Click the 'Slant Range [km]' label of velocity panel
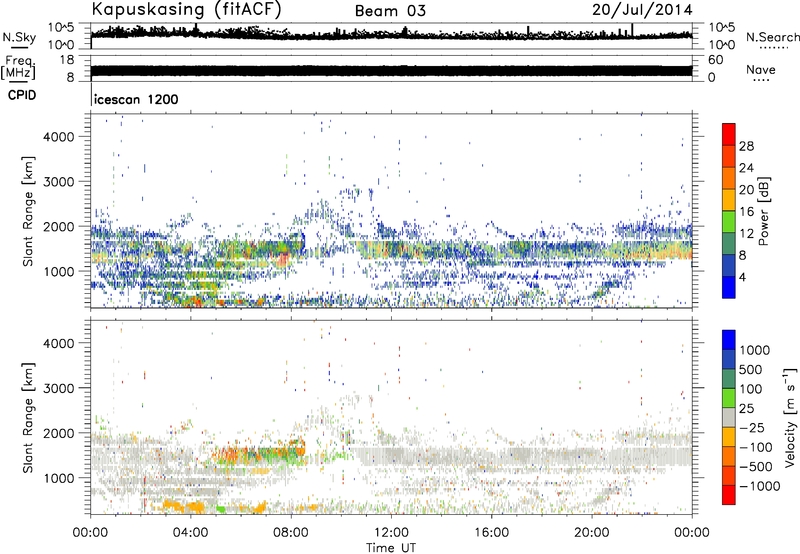 [x=28, y=417]
